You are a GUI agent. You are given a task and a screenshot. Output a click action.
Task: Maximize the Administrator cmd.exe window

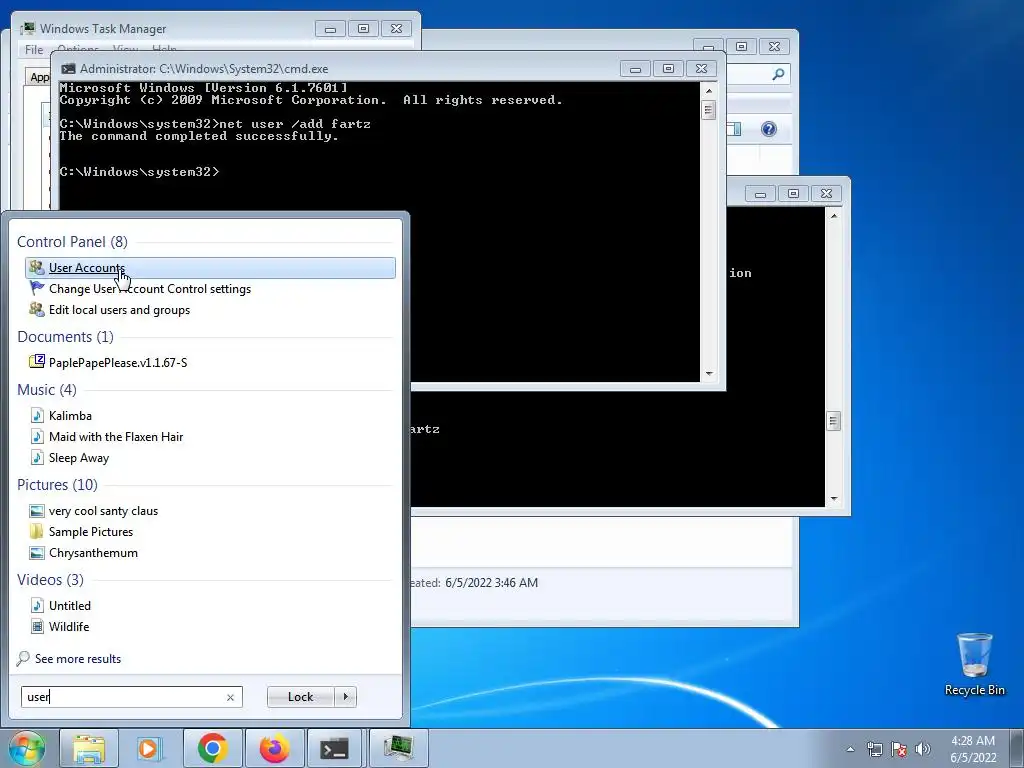point(668,69)
